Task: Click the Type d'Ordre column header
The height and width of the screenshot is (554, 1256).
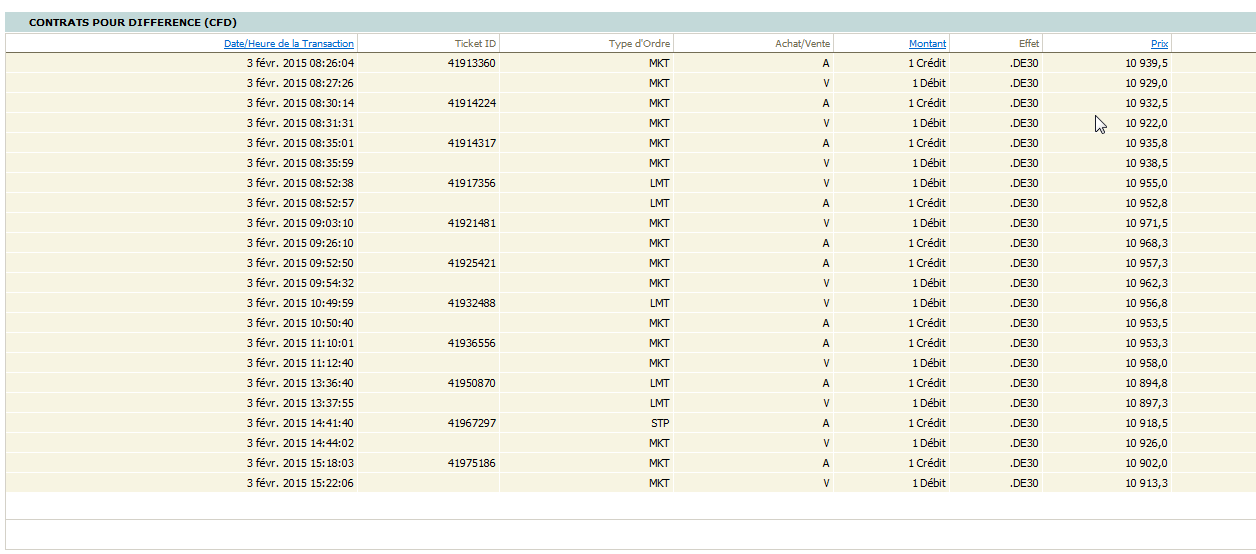Action: (639, 43)
